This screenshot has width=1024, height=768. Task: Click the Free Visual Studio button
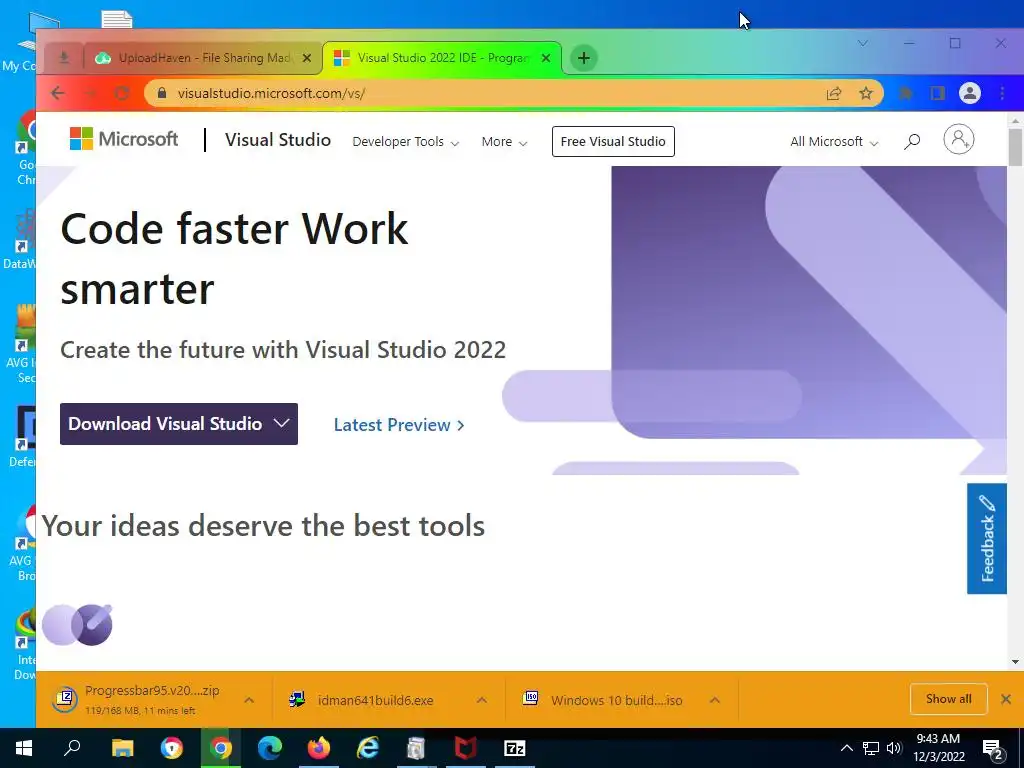tap(613, 142)
